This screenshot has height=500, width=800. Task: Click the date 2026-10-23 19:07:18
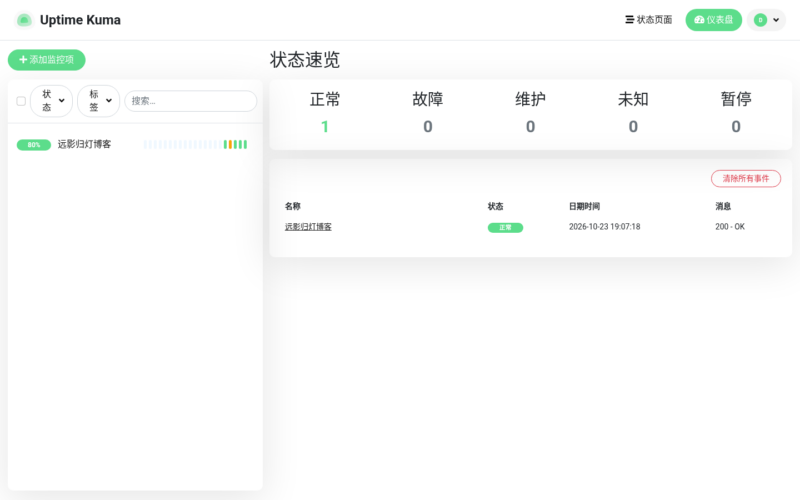coord(605,227)
